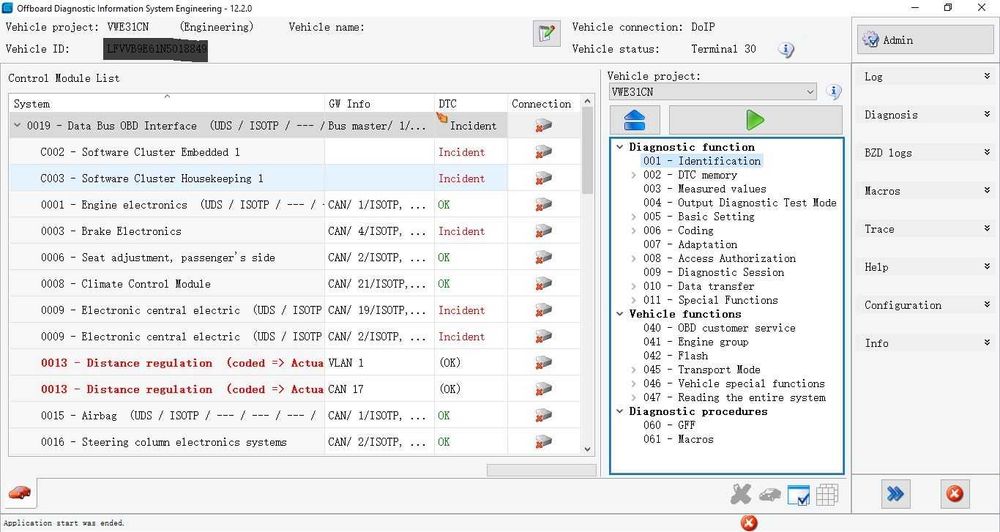Click connection icon for C002 Software Cluster row
This screenshot has height=532, width=1000.
pos(543,152)
